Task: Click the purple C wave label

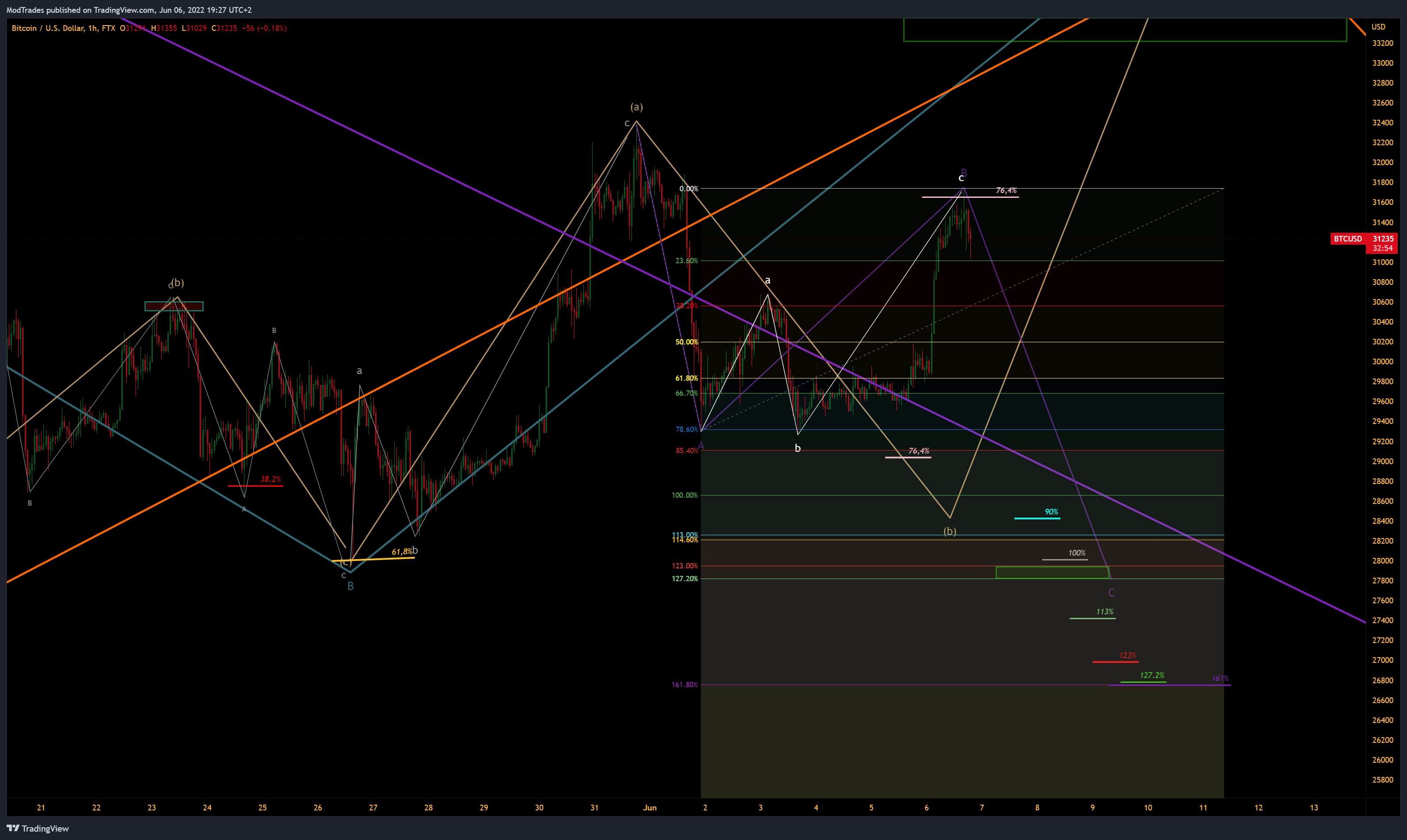Action: (1111, 593)
